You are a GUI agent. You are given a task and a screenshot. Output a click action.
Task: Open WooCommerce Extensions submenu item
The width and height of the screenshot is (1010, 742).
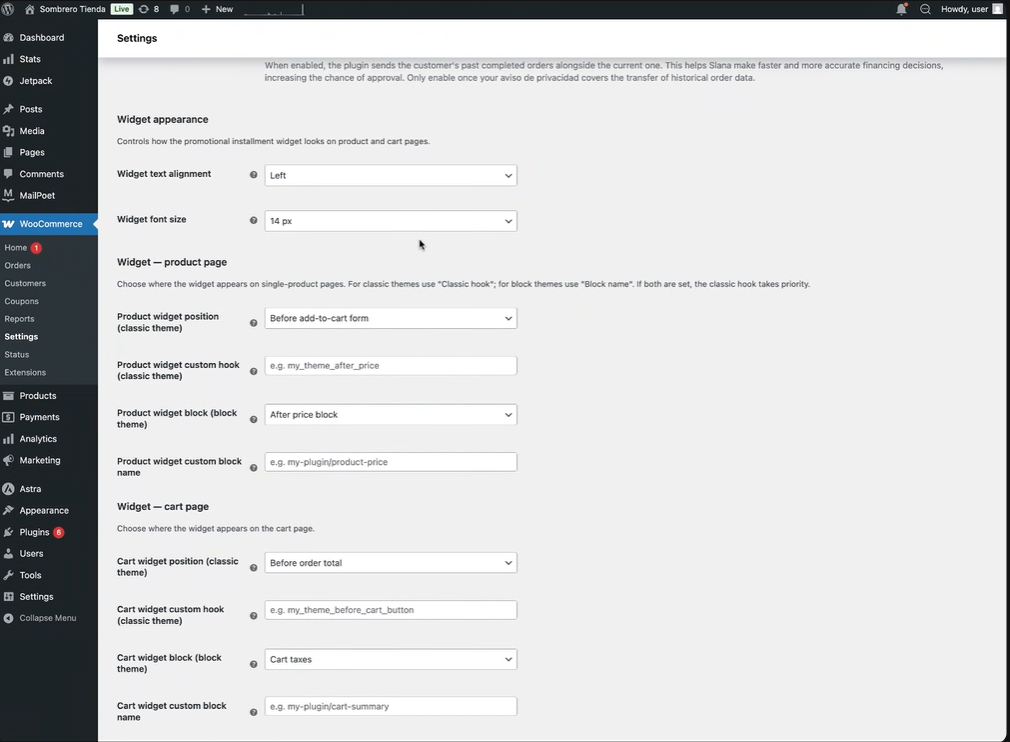point(25,372)
